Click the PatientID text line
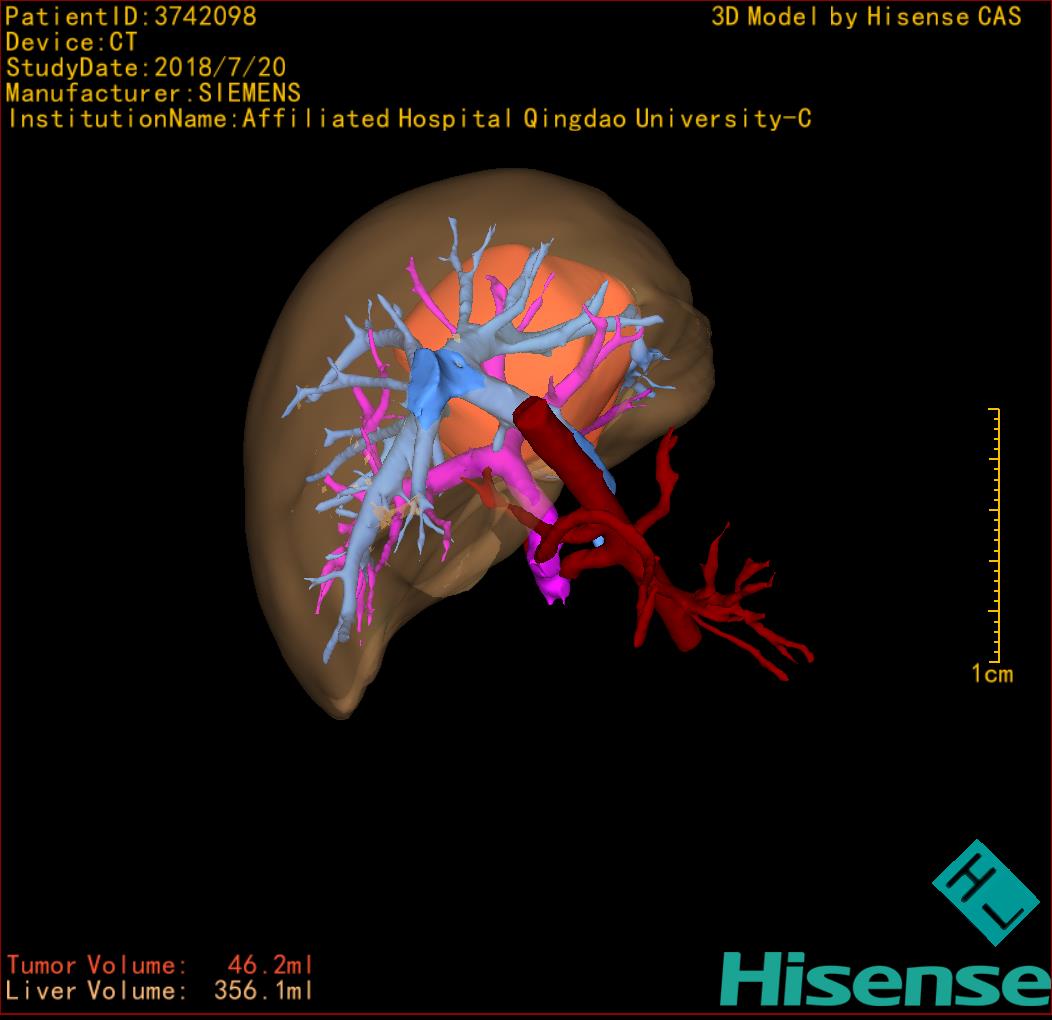 pyautogui.click(x=131, y=16)
